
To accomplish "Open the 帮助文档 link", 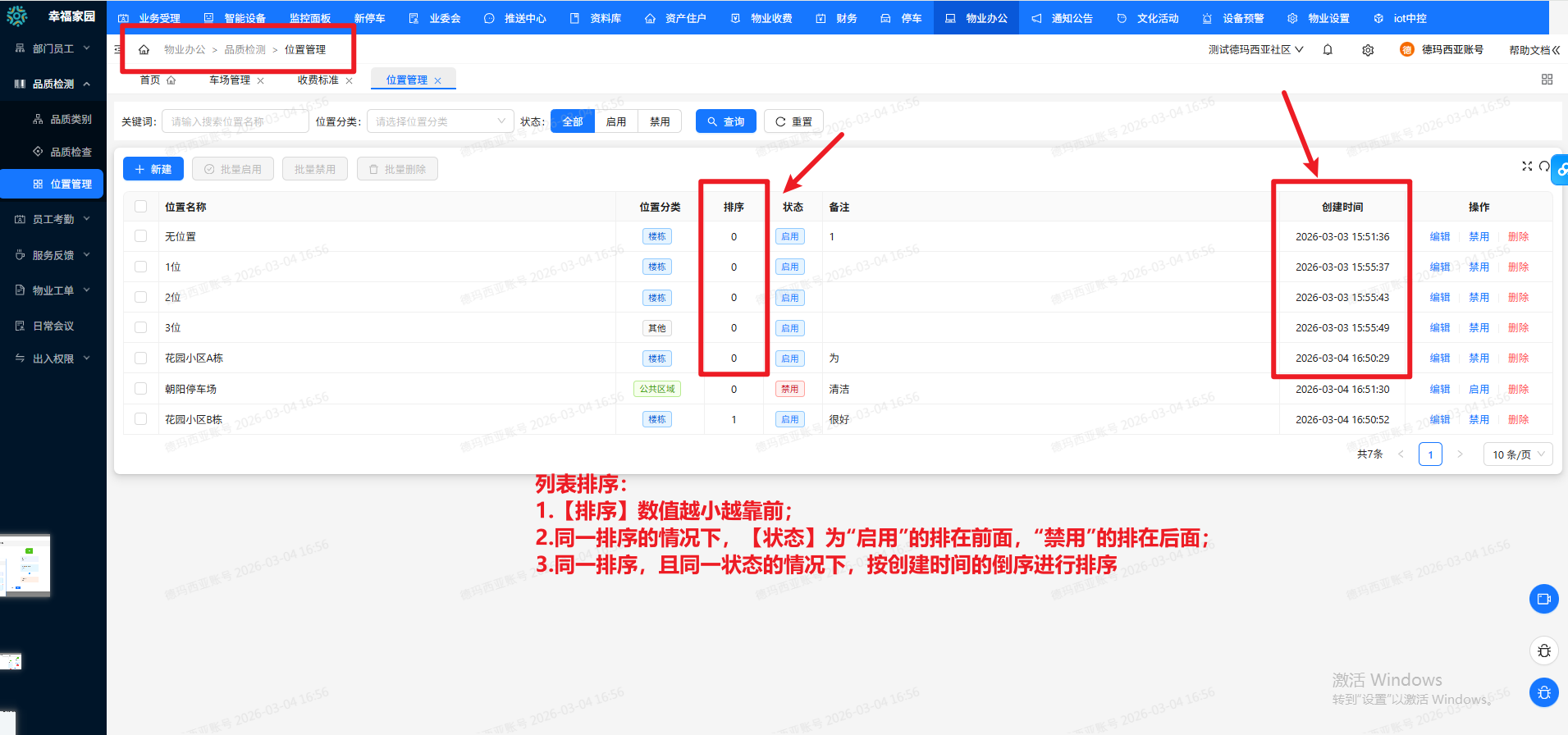I will (x=1529, y=50).
